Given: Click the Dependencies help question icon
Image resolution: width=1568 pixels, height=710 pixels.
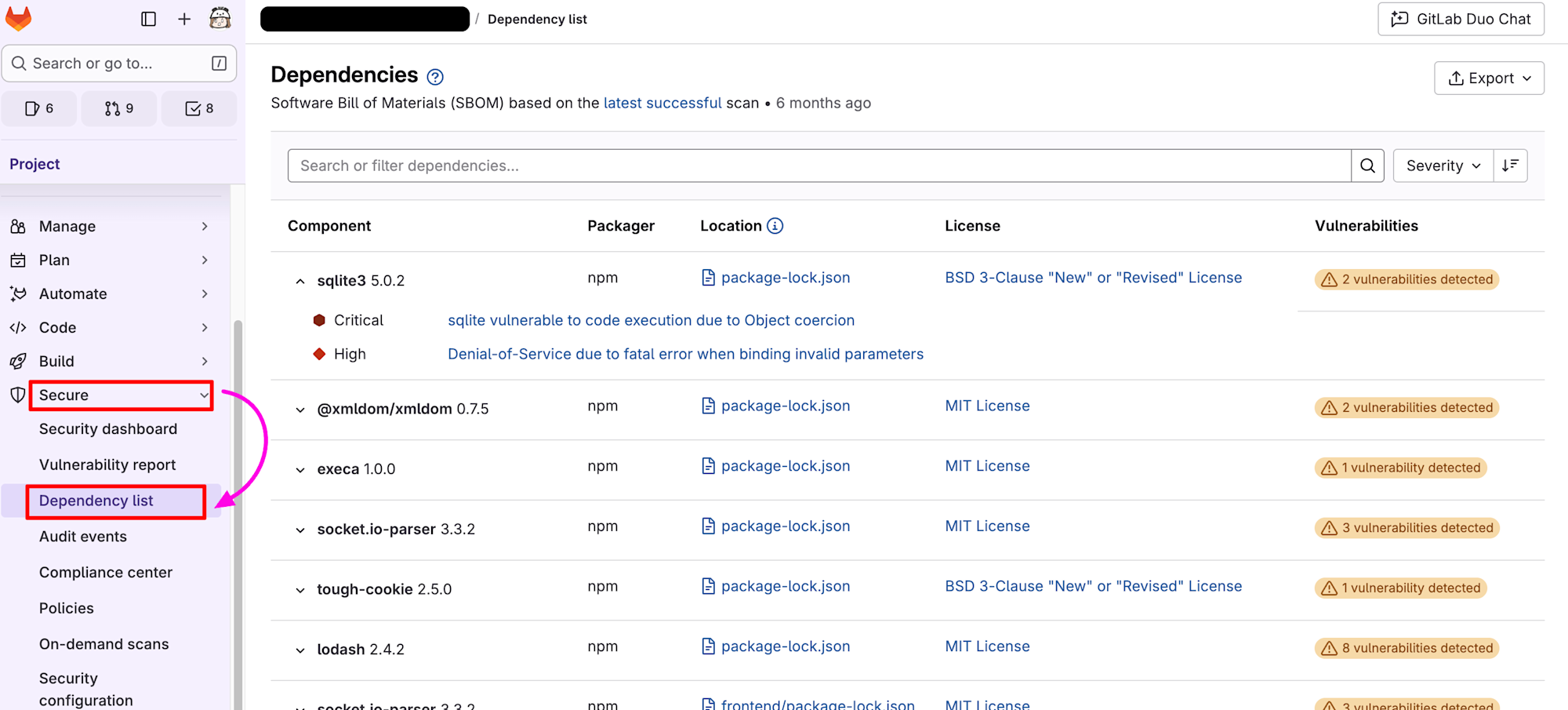Looking at the screenshot, I should (435, 77).
